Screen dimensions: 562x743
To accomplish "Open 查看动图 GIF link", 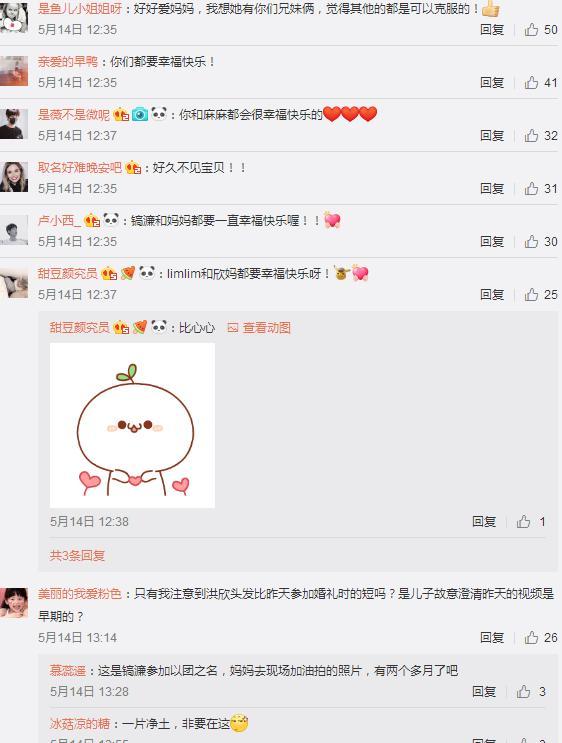I will [259, 327].
